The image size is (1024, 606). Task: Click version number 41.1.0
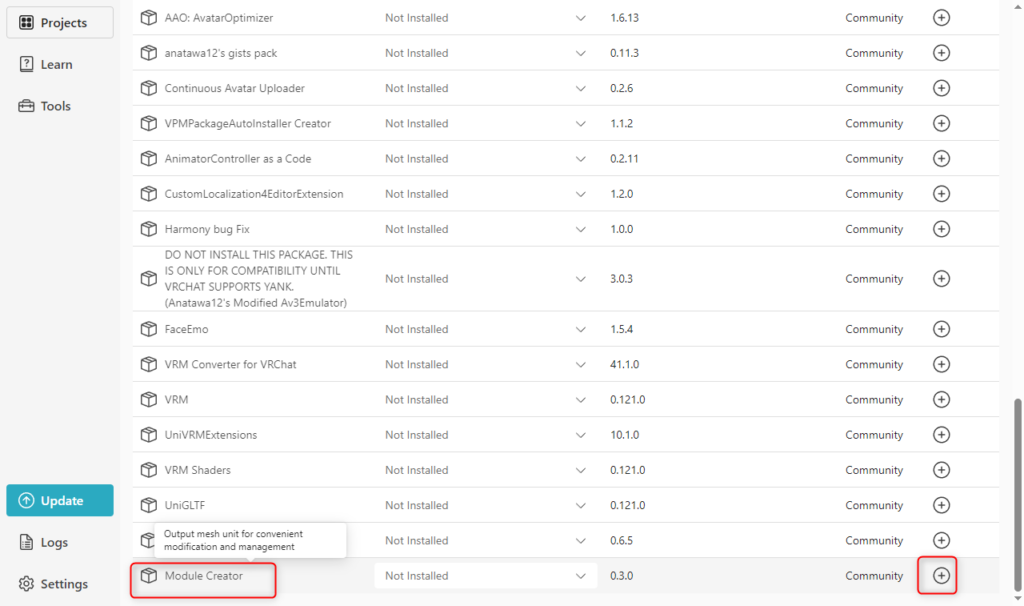[624, 364]
